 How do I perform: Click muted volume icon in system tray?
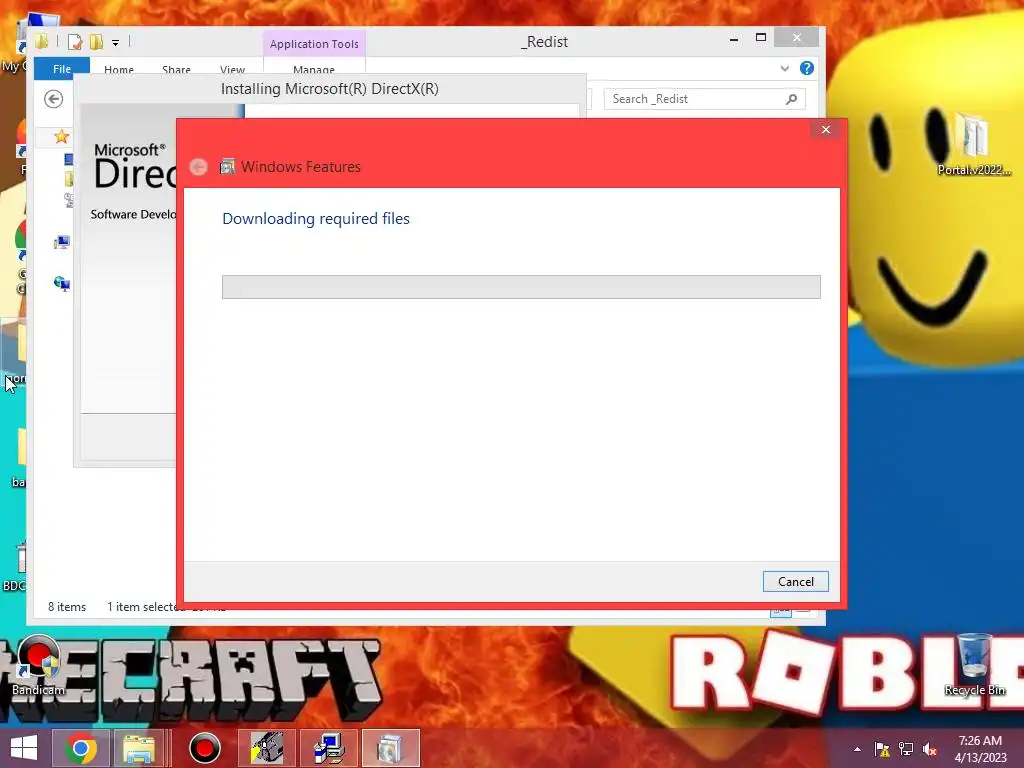point(930,749)
